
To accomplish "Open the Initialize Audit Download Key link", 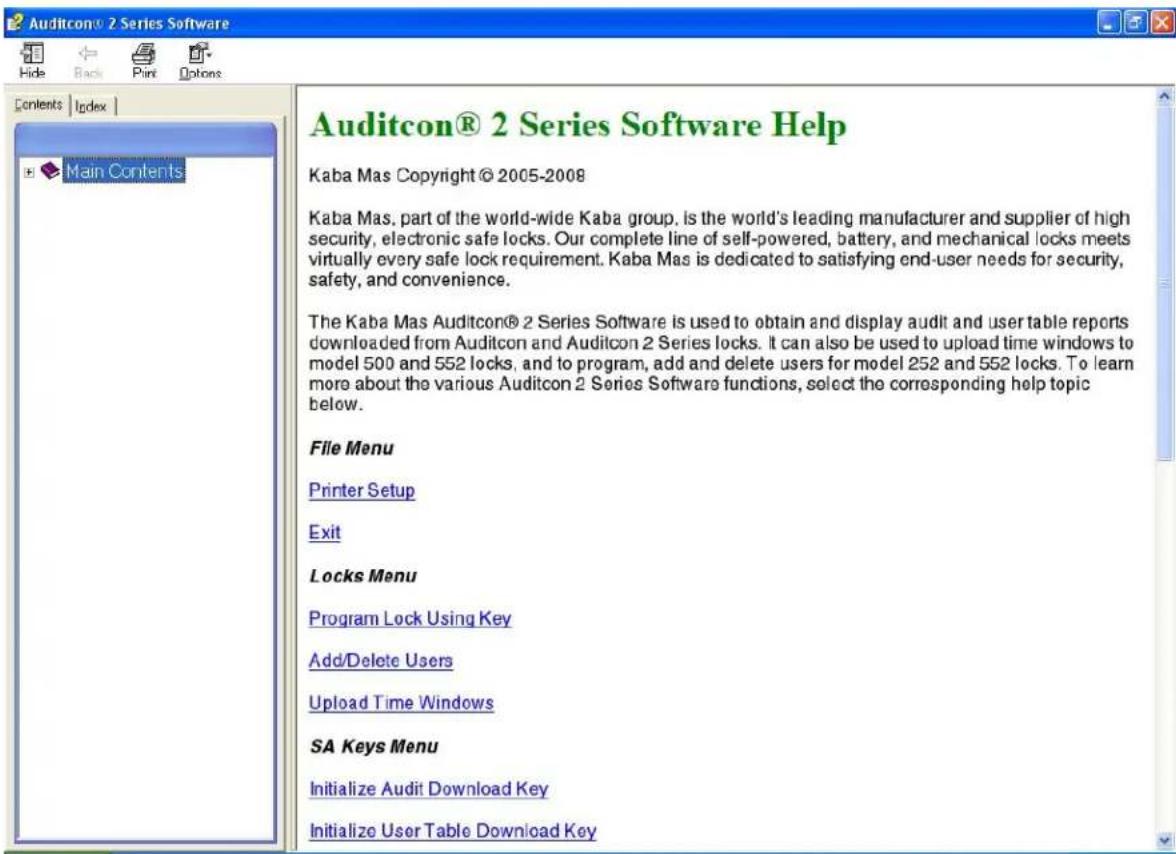I will tap(428, 789).
